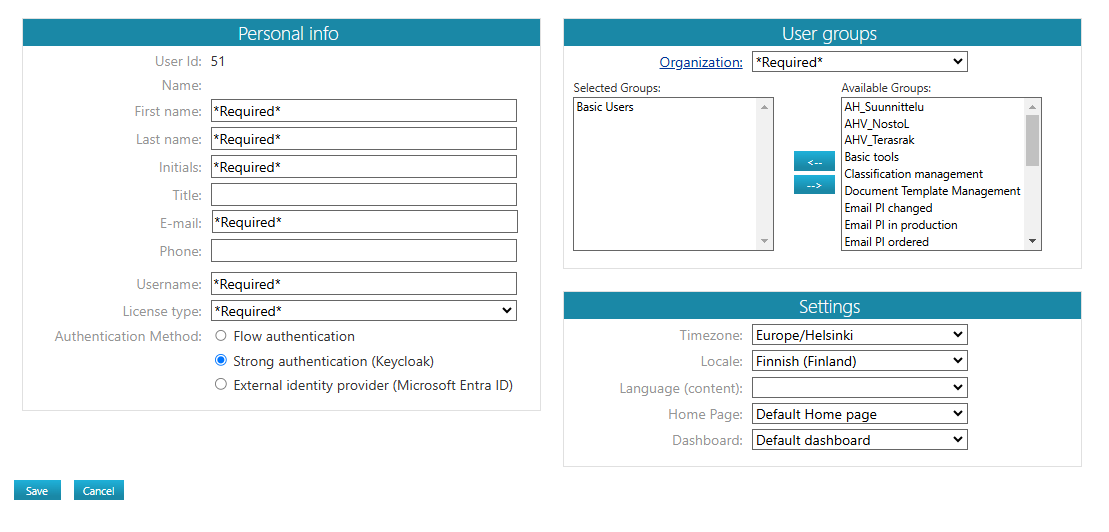The image size is (1109, 532).
Task: Select Classification management in Available Groups
Action: [x=913, y=174]
